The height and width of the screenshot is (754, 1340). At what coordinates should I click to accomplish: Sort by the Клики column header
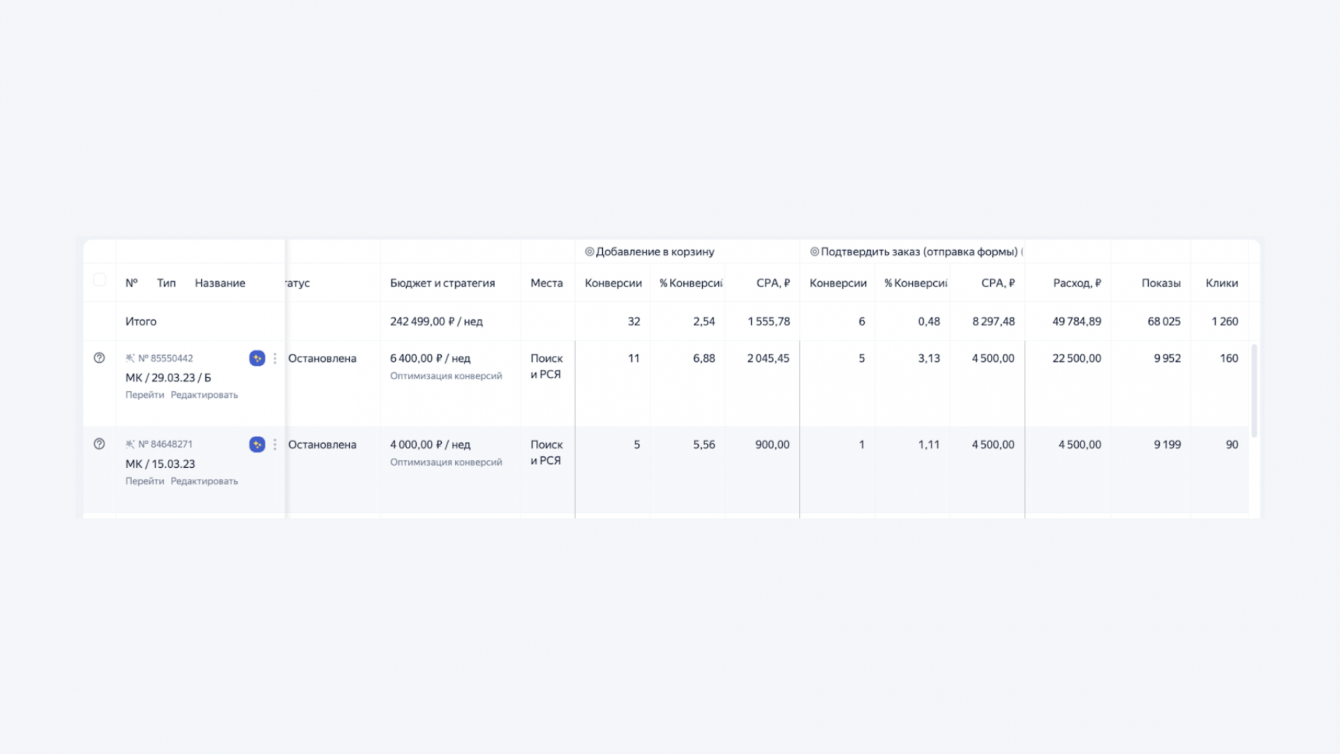coord(1221,283)
